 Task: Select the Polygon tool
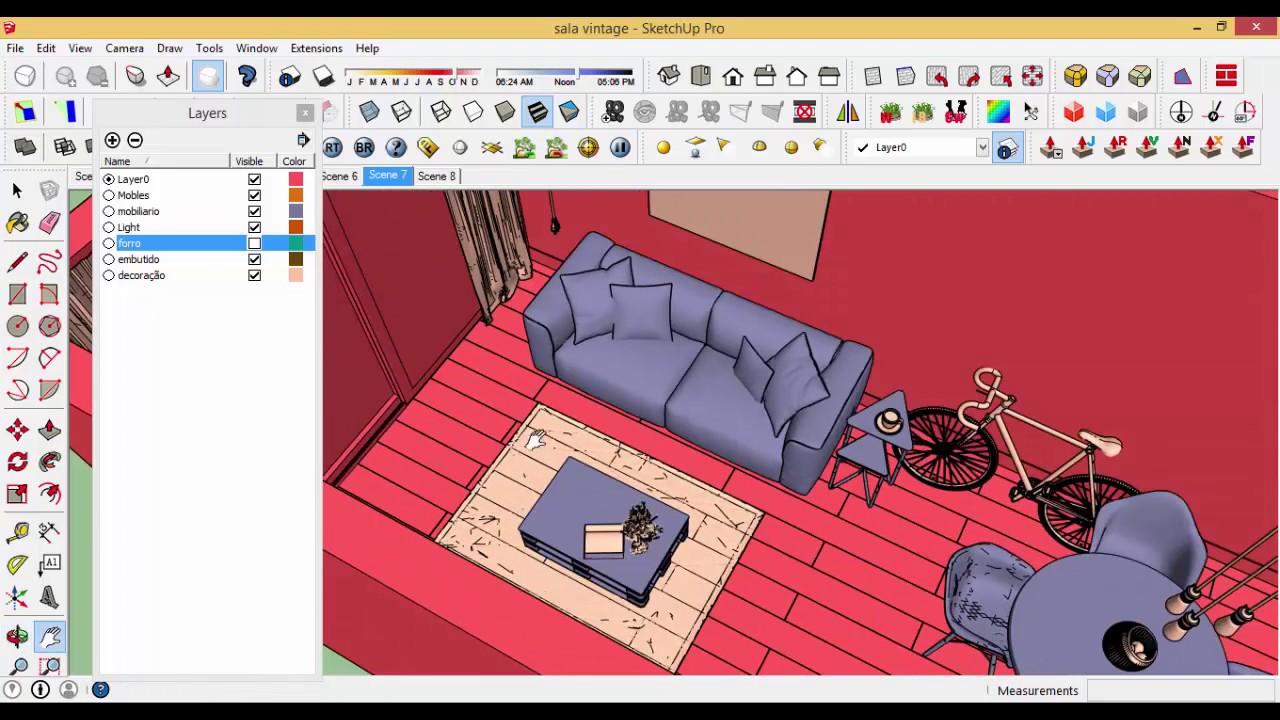pos(49,326)
